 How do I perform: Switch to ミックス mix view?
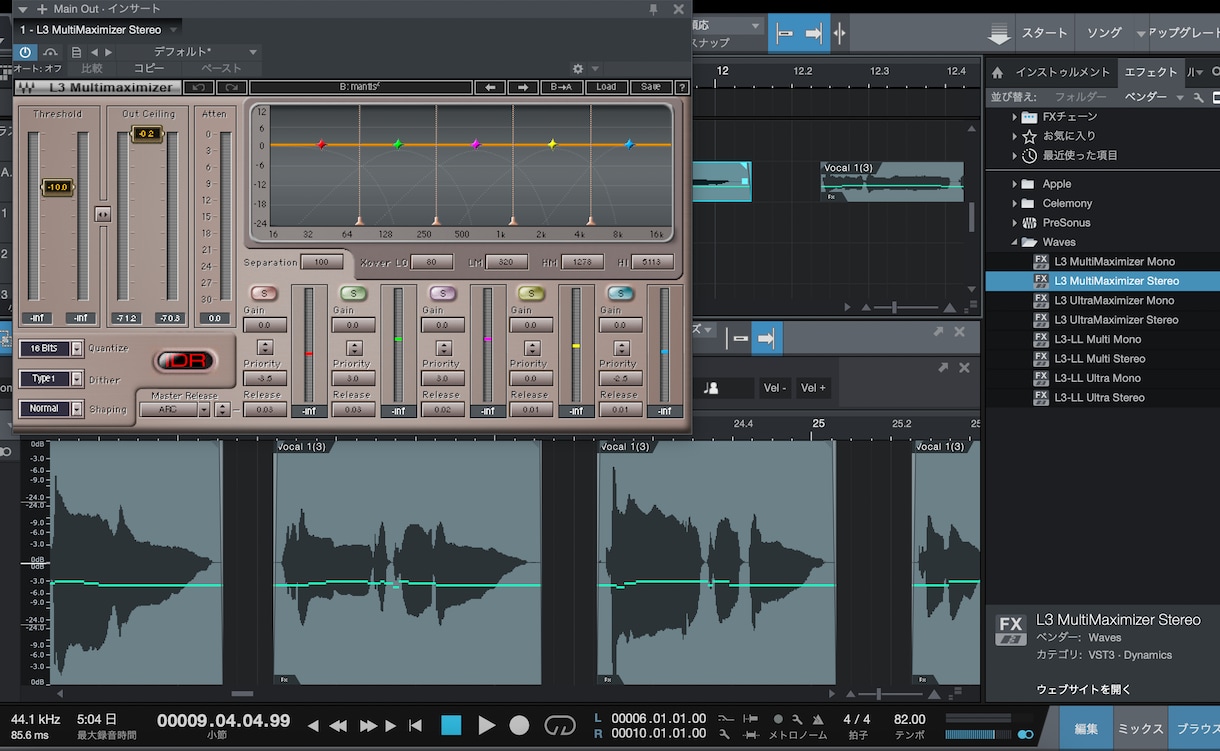point(1140,729)
